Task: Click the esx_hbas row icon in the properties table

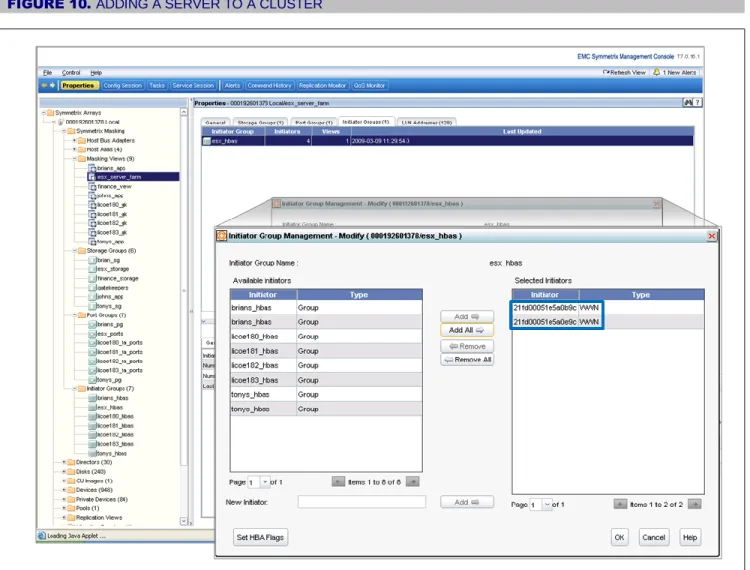Action: (x=207, y=141)
